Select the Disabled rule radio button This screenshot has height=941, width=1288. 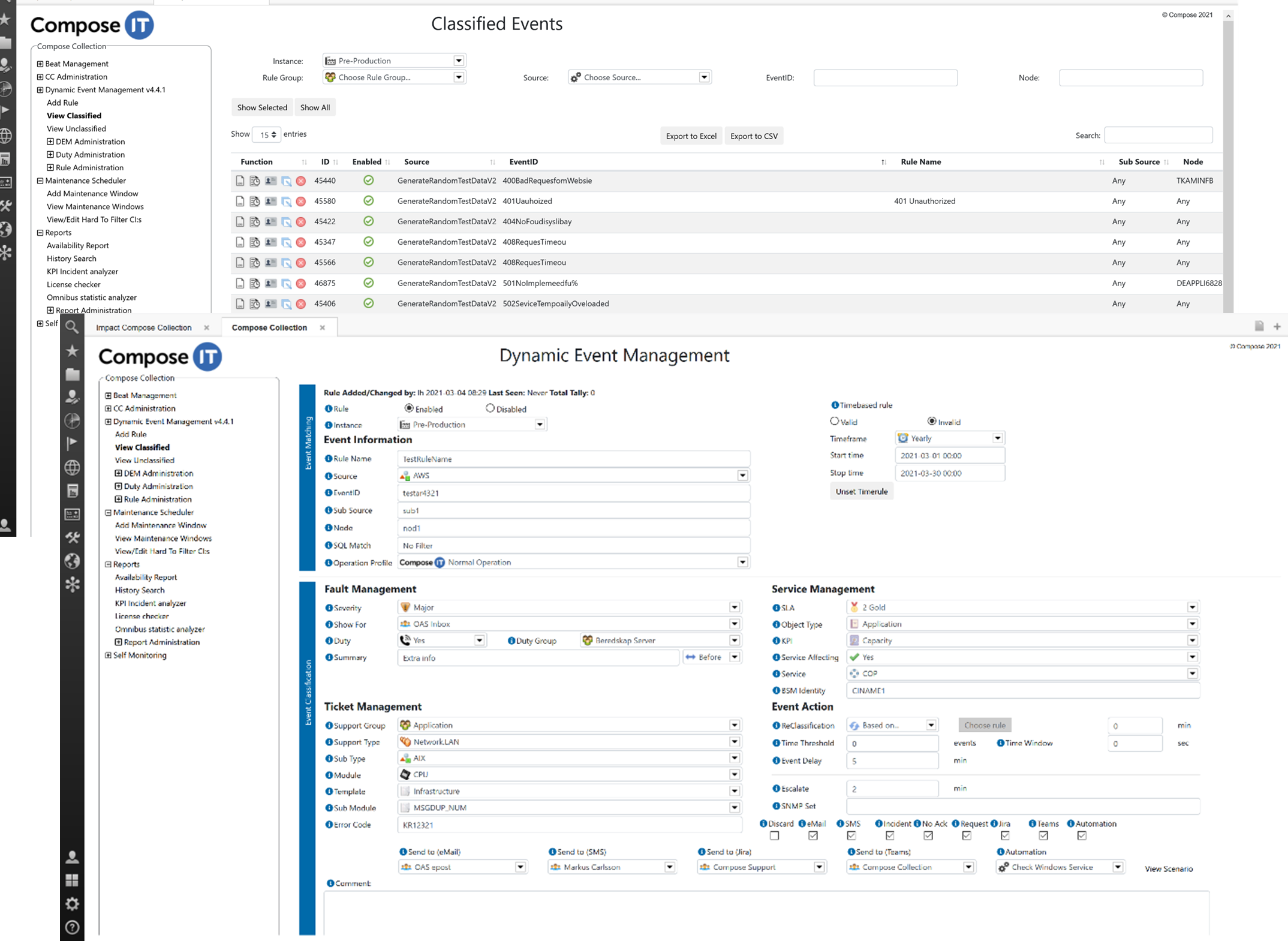490,408
